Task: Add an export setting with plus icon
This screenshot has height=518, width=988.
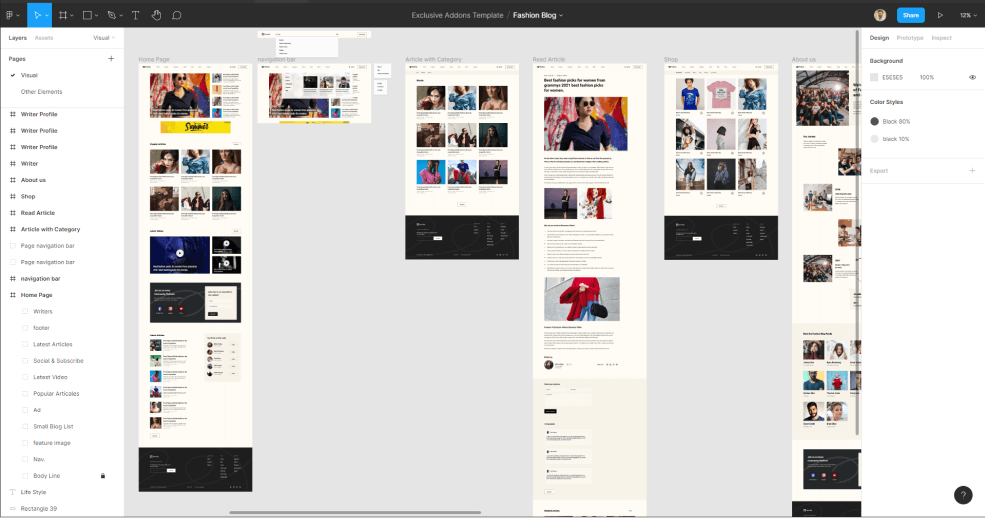Action: [x=972, y=171]
